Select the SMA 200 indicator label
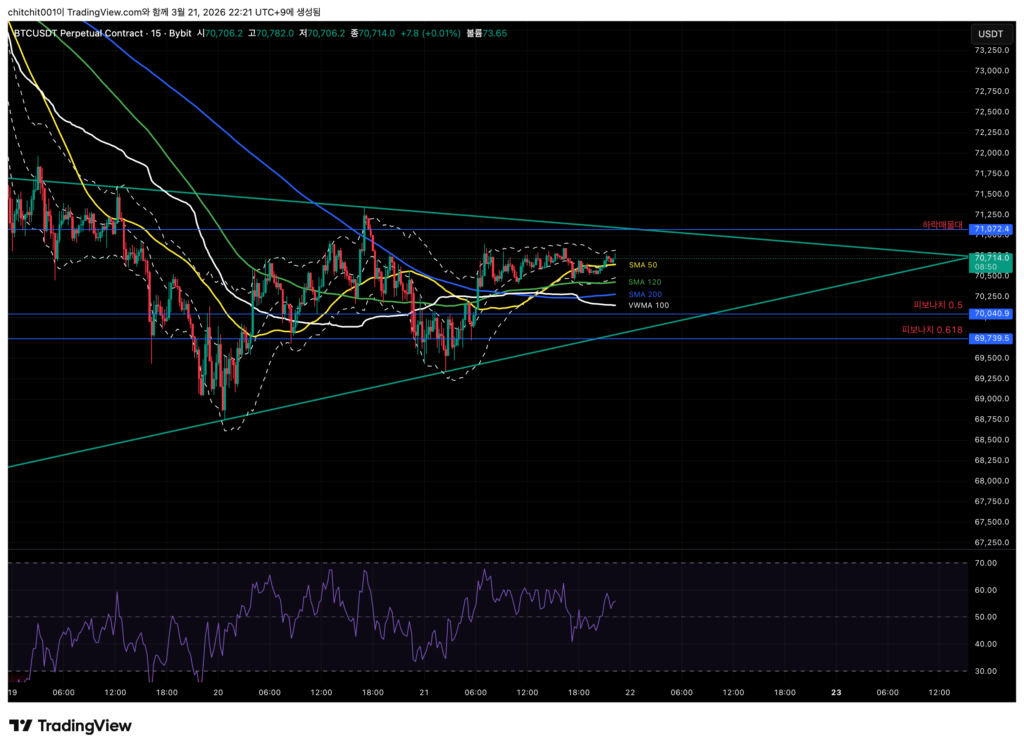This screenshot has height=749, width=1024. click(x=644, y=295)
